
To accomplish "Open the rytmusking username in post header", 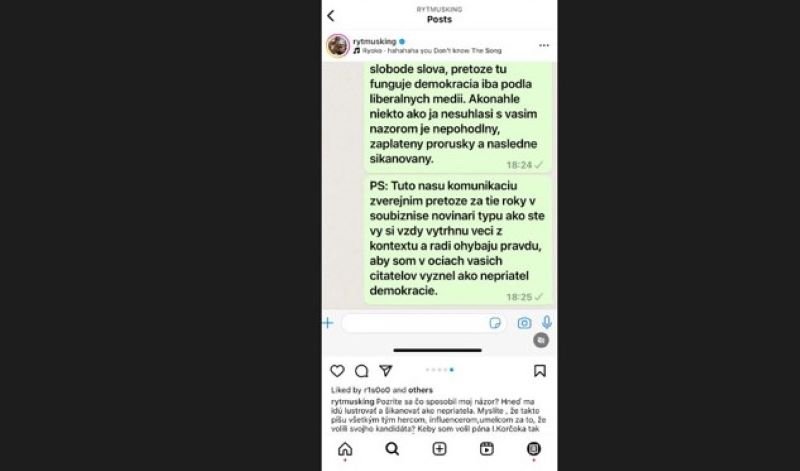I will pyautogui.click(x=374, y=41).
